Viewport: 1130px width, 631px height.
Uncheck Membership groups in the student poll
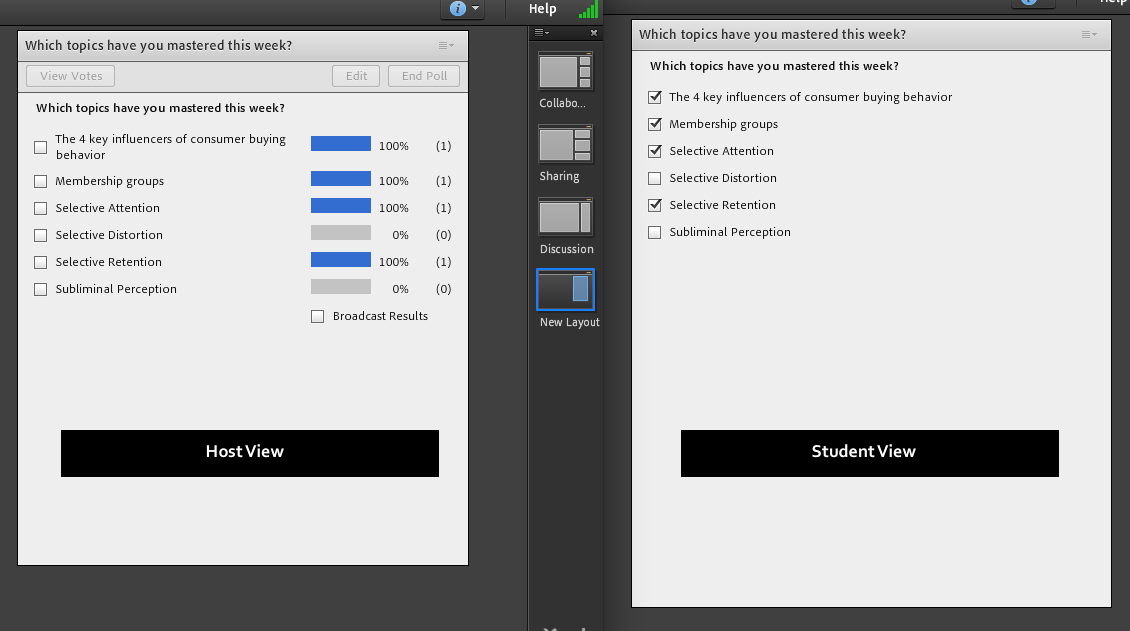point(655,124)
